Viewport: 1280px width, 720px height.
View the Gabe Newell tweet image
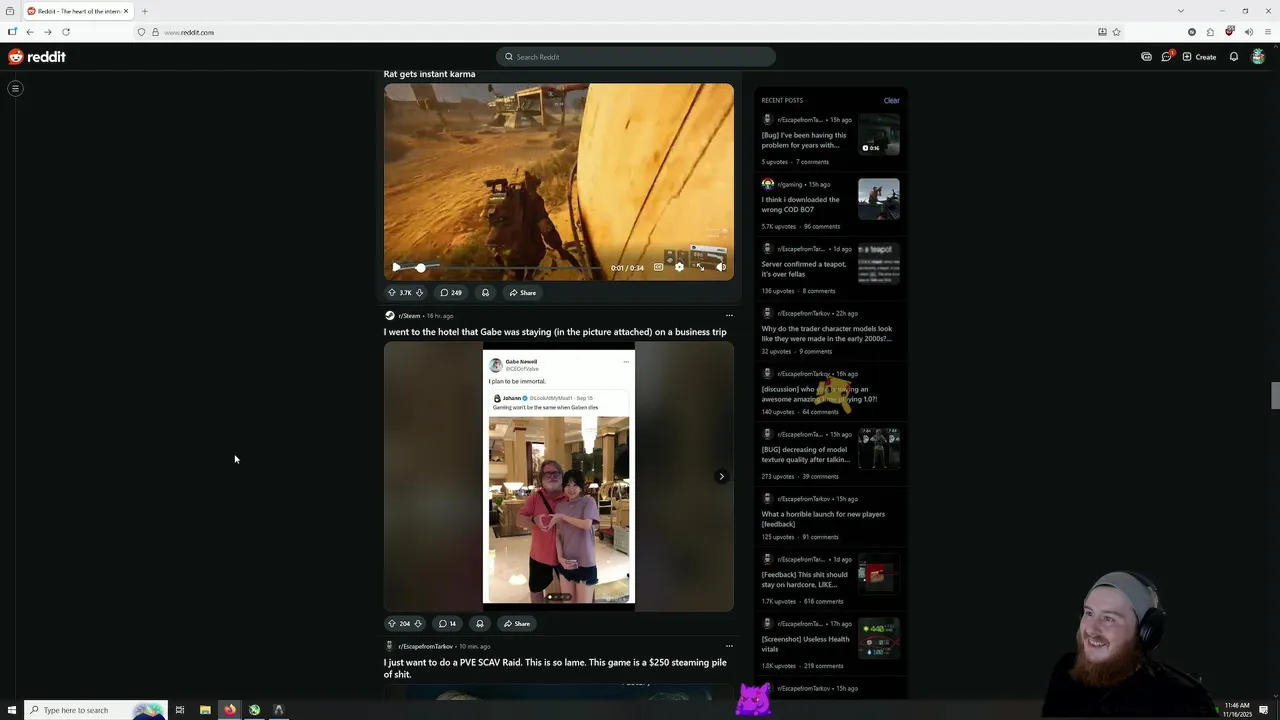coord(559,476)
